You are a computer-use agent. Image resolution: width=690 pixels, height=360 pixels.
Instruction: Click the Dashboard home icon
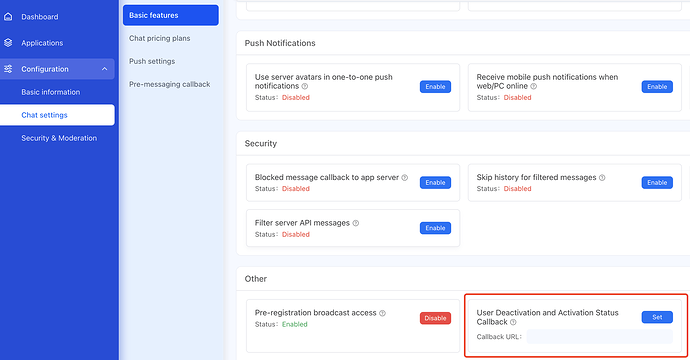click(8, 17)
